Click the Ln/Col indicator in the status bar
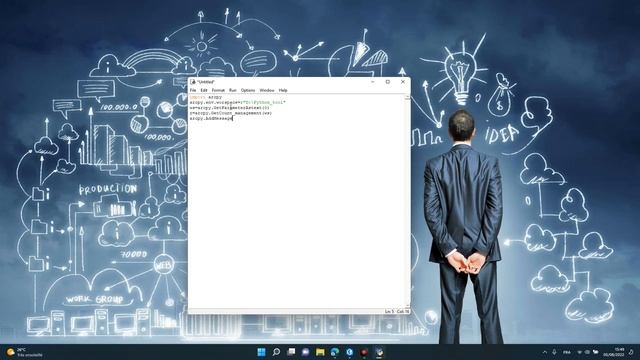The height and width of the screenshot is (360, 640). [x=397, y=311]
